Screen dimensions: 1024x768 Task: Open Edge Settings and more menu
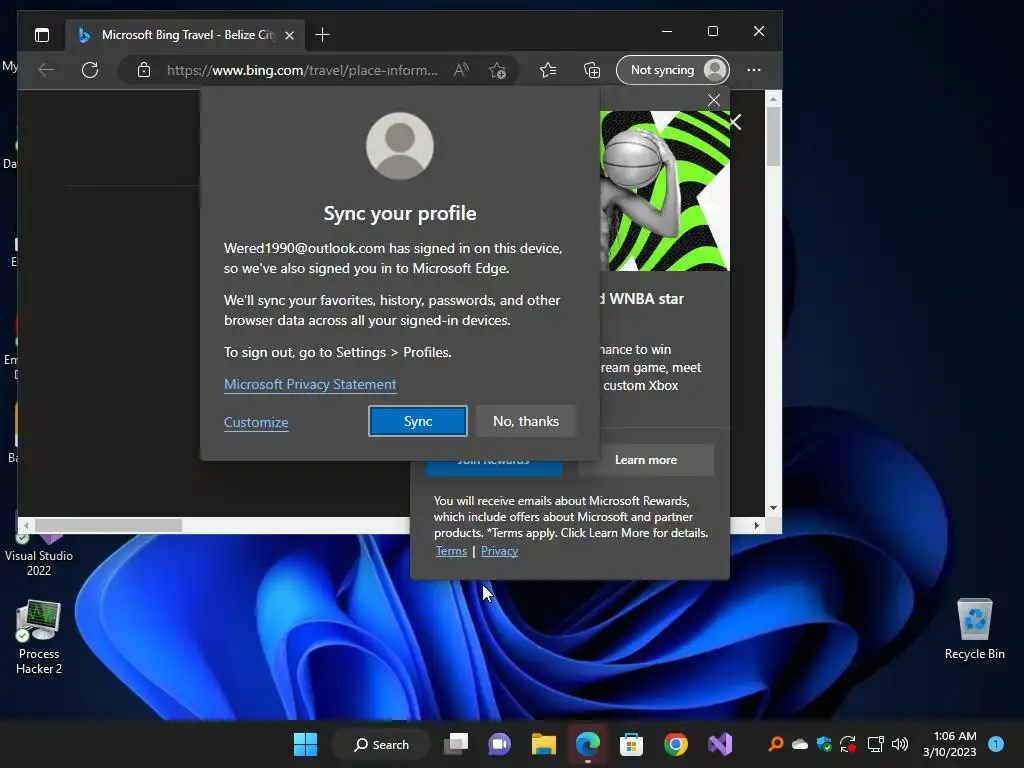[754, 70]
